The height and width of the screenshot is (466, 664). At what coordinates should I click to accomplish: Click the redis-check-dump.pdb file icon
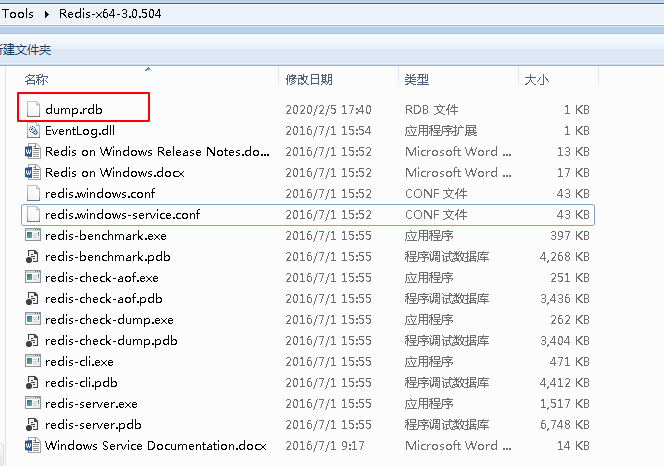click(x=33, y=340)
